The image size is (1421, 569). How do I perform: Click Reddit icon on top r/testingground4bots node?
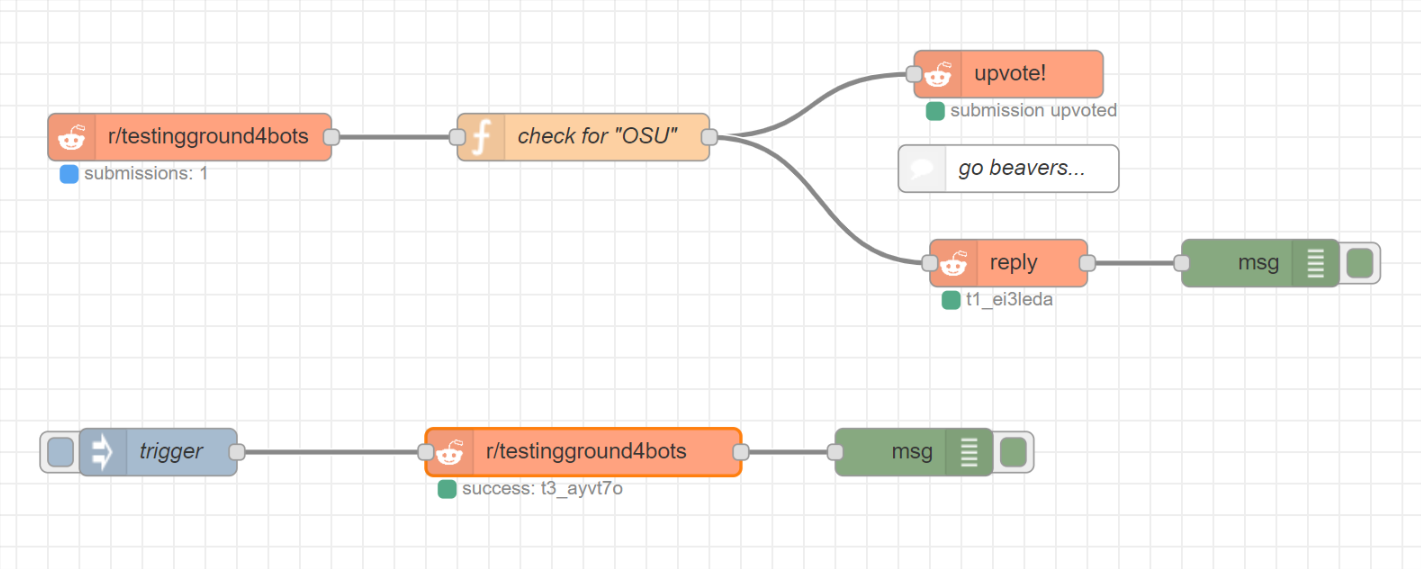point(71,137)
